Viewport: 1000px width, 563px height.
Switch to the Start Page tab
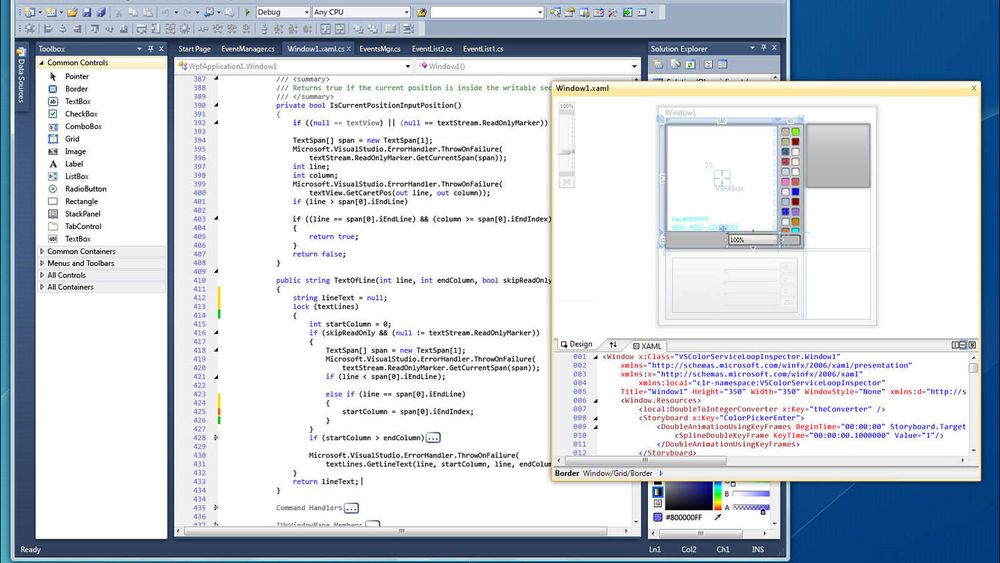(194, 48)
